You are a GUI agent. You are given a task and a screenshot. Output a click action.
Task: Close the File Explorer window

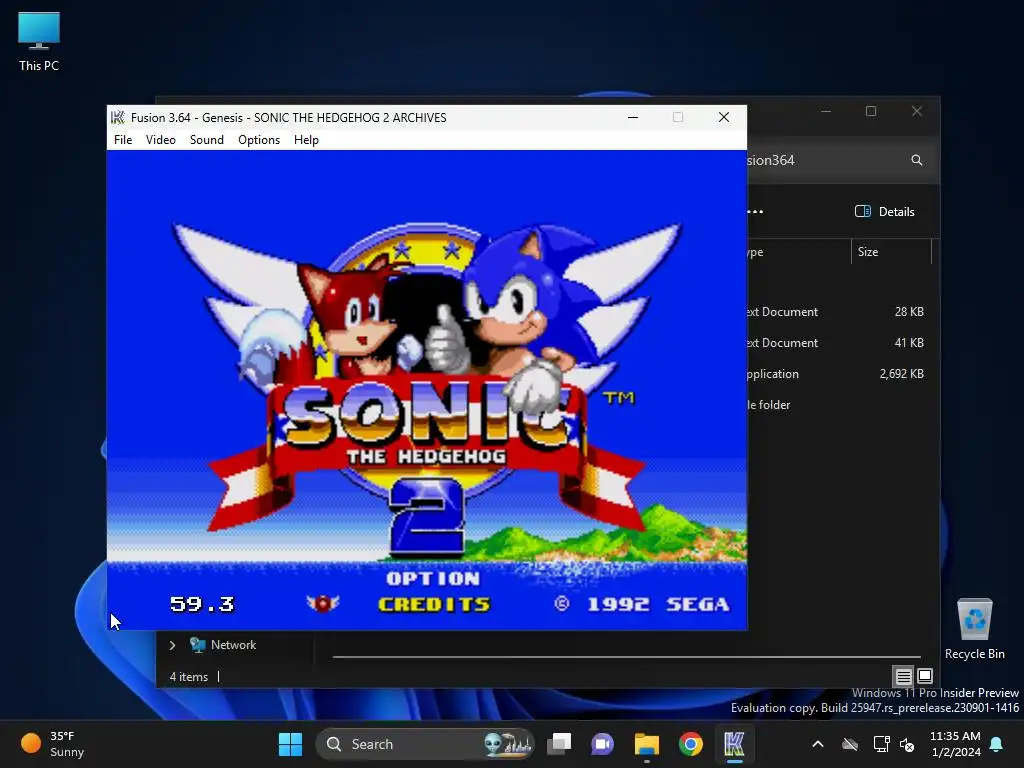tap(917, 112)
